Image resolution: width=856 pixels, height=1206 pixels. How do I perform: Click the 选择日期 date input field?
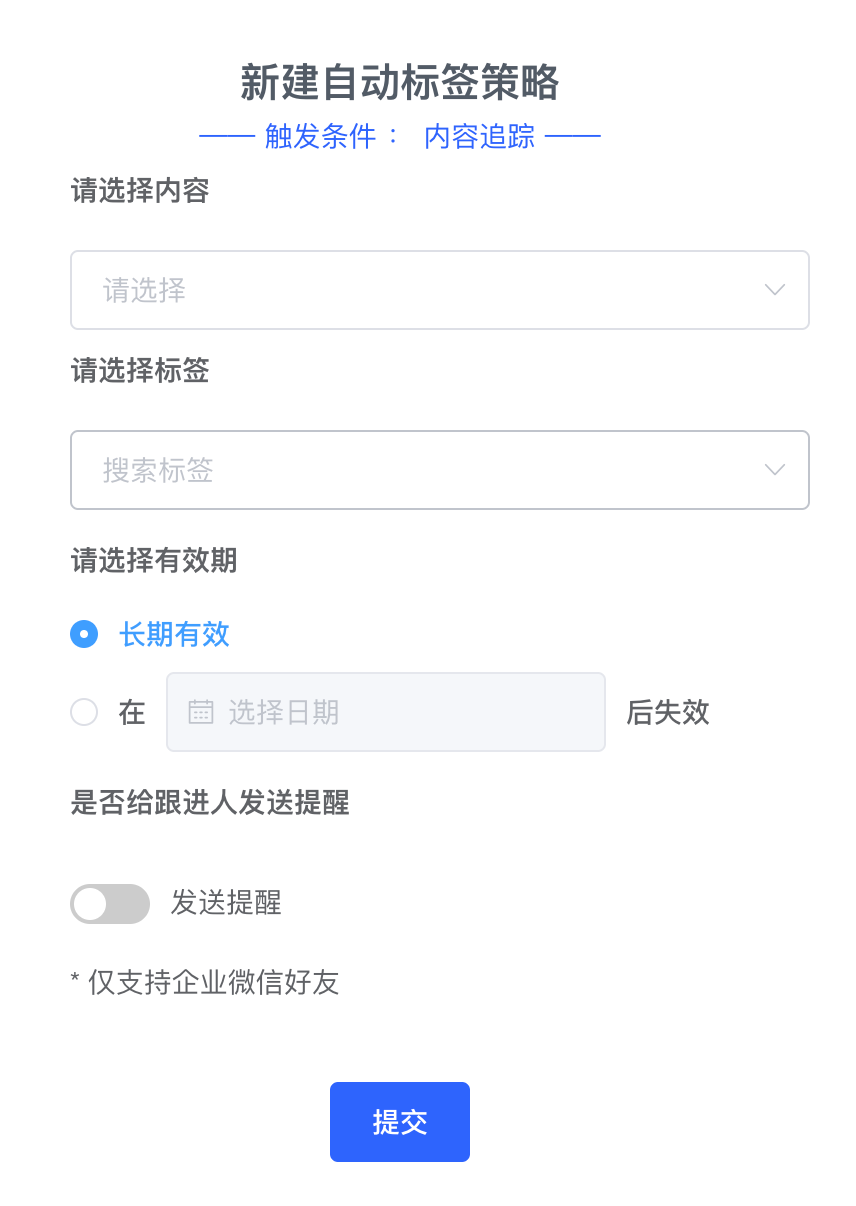click(386, 712)
